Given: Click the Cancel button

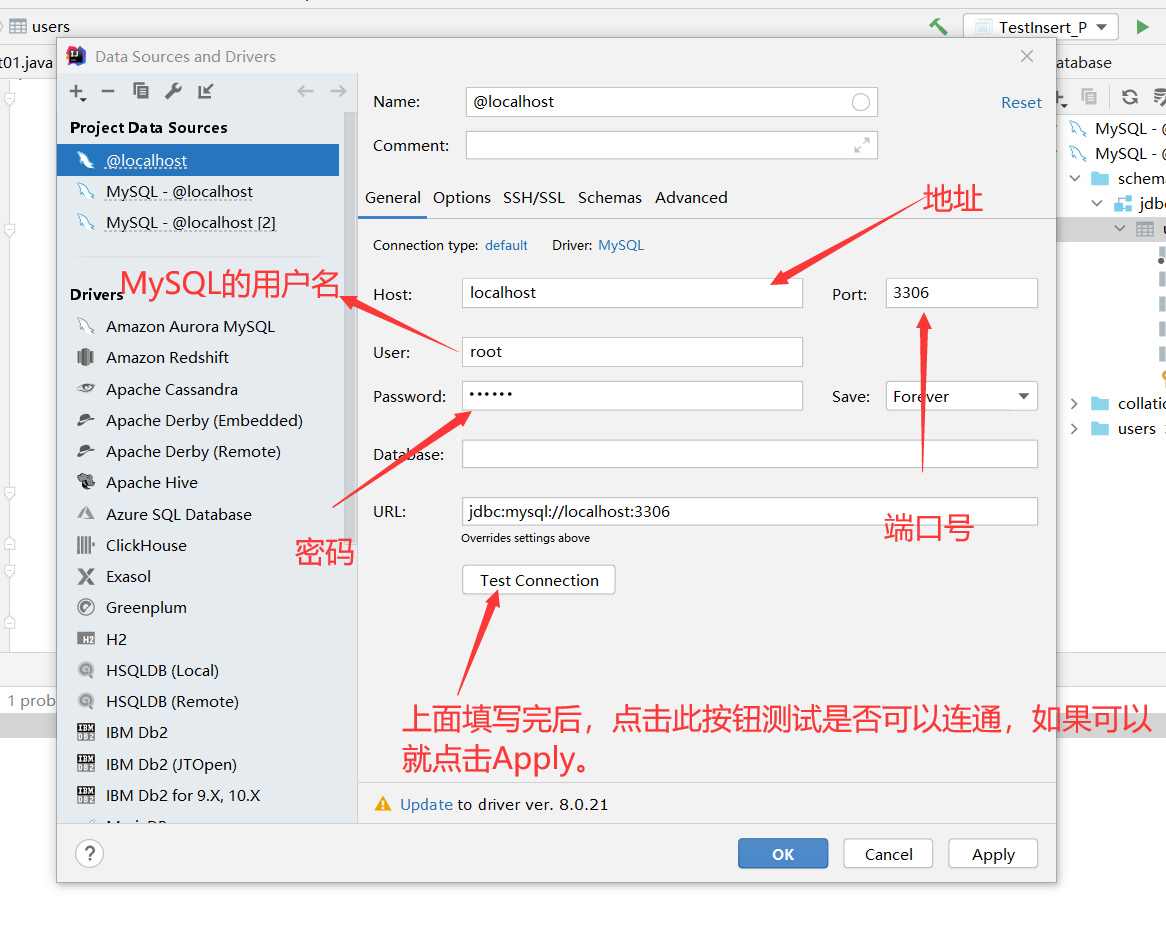Looking at the screenshot, I should pyautogui.click(x=888, y=853).
